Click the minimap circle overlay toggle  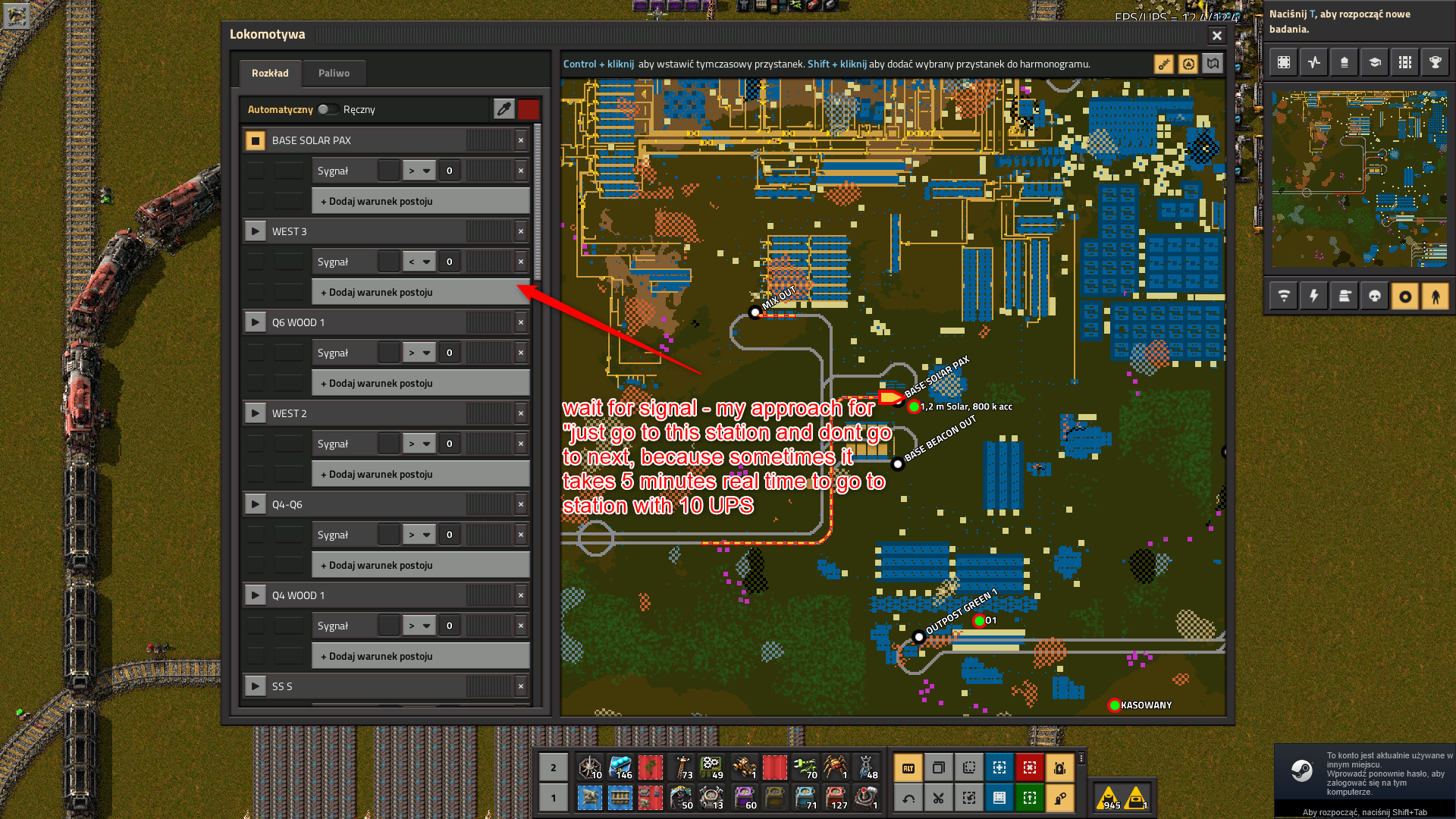coord(1405,297)
